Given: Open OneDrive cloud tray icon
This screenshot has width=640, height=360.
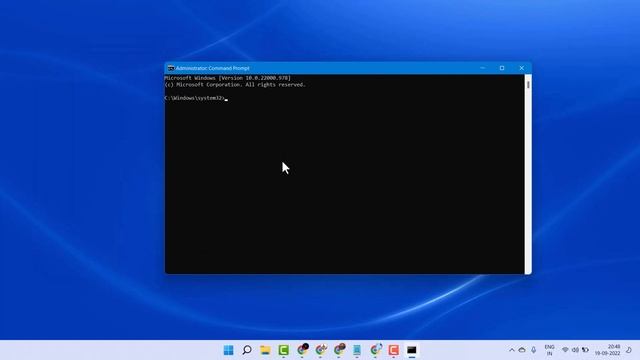Looking at the screenshot, I should 522,350.
